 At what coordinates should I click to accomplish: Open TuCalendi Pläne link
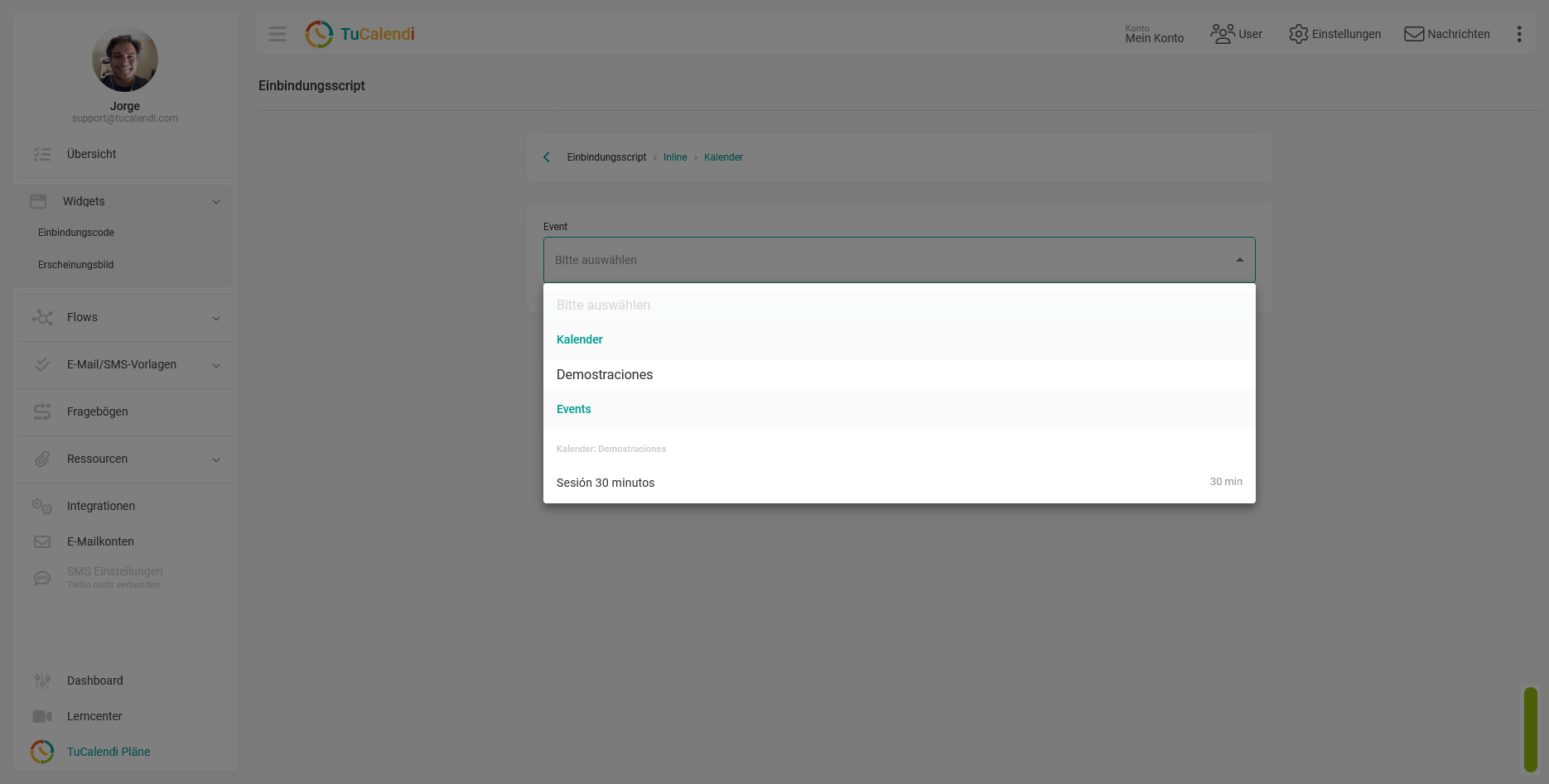(x=109, y=752)
